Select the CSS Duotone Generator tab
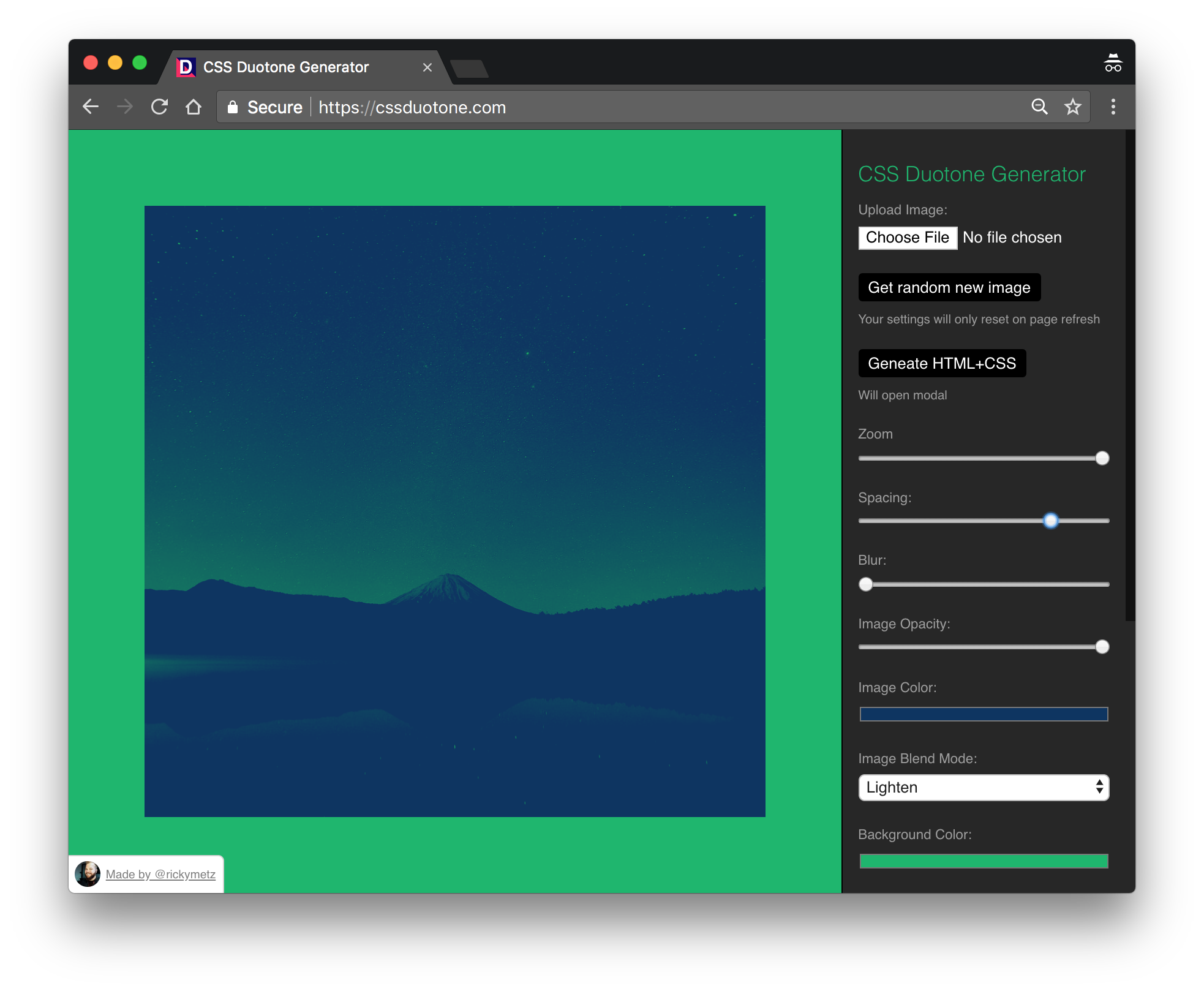 (287, 67)
